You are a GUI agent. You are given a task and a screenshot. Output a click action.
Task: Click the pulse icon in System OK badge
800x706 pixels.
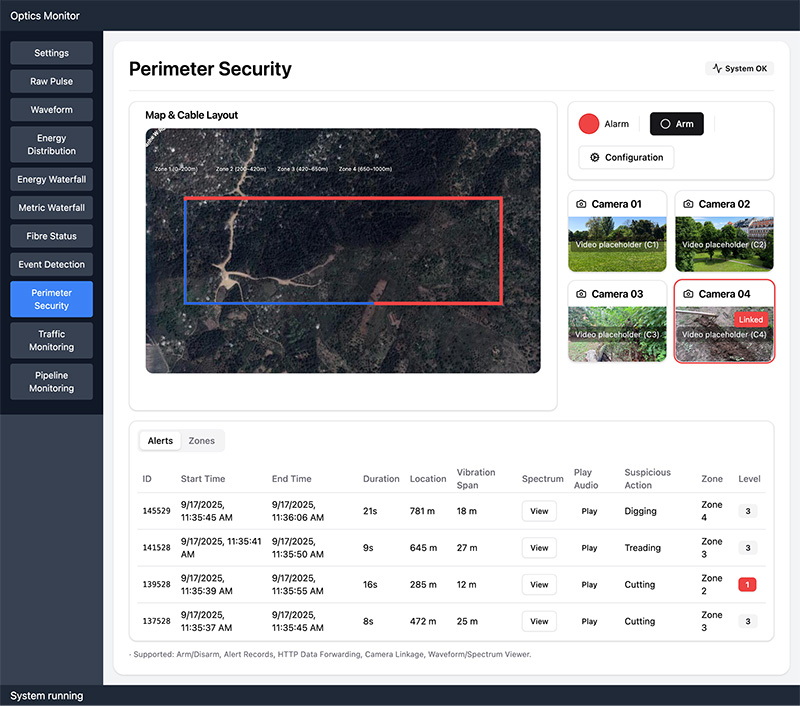tap(716, 69)
